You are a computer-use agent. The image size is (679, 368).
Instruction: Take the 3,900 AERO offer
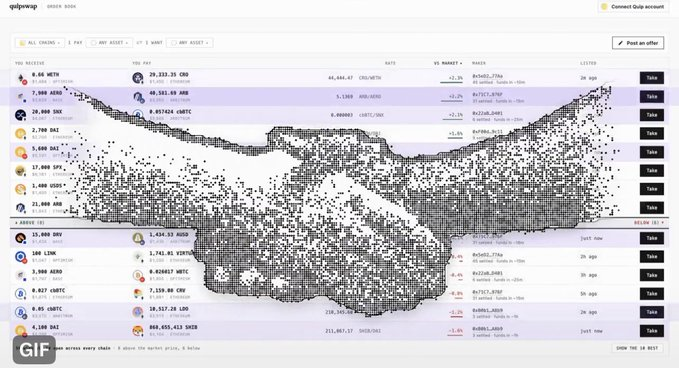(x=652, y=275)
